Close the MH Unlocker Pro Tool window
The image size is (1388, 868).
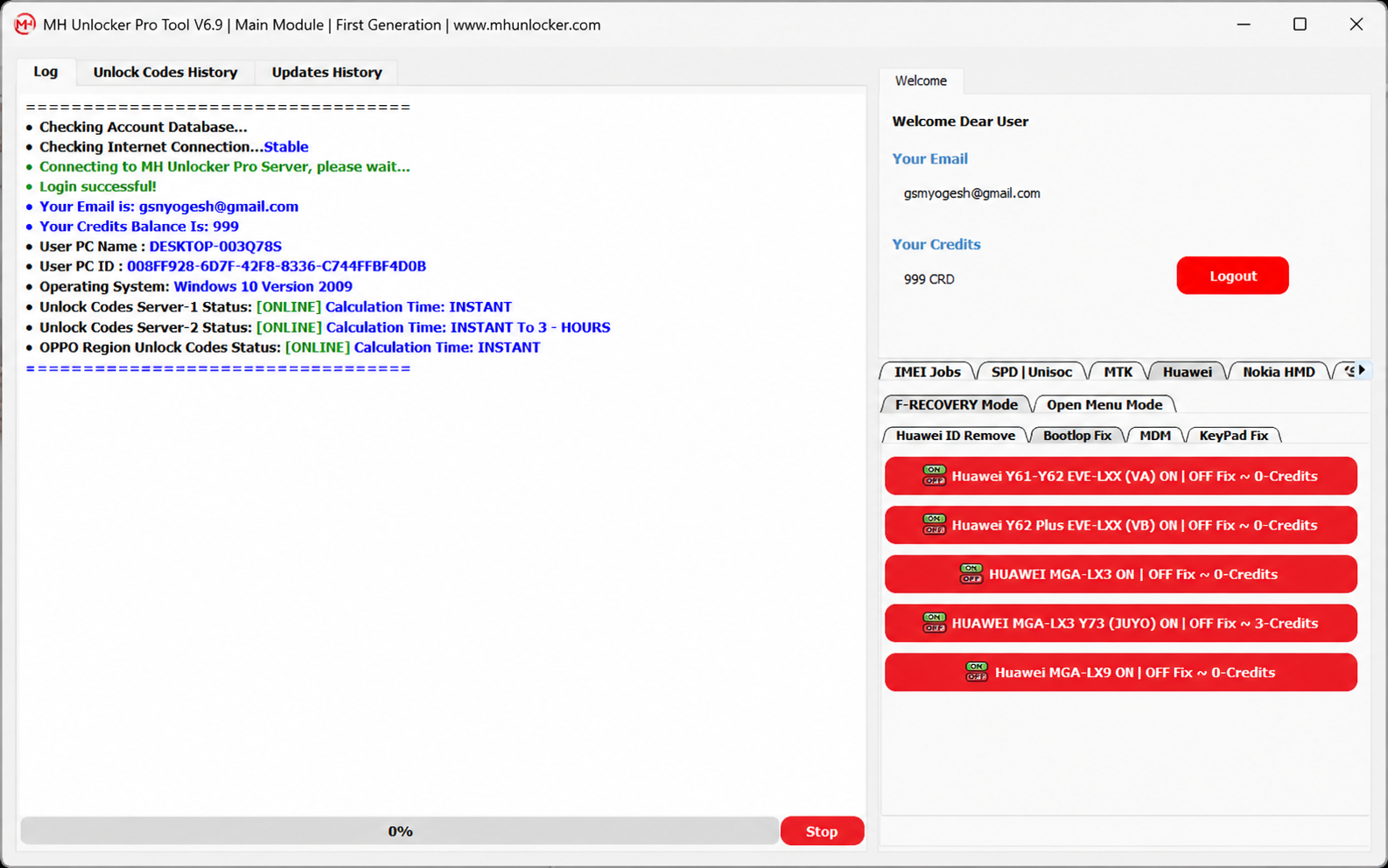coord(1356,24)
